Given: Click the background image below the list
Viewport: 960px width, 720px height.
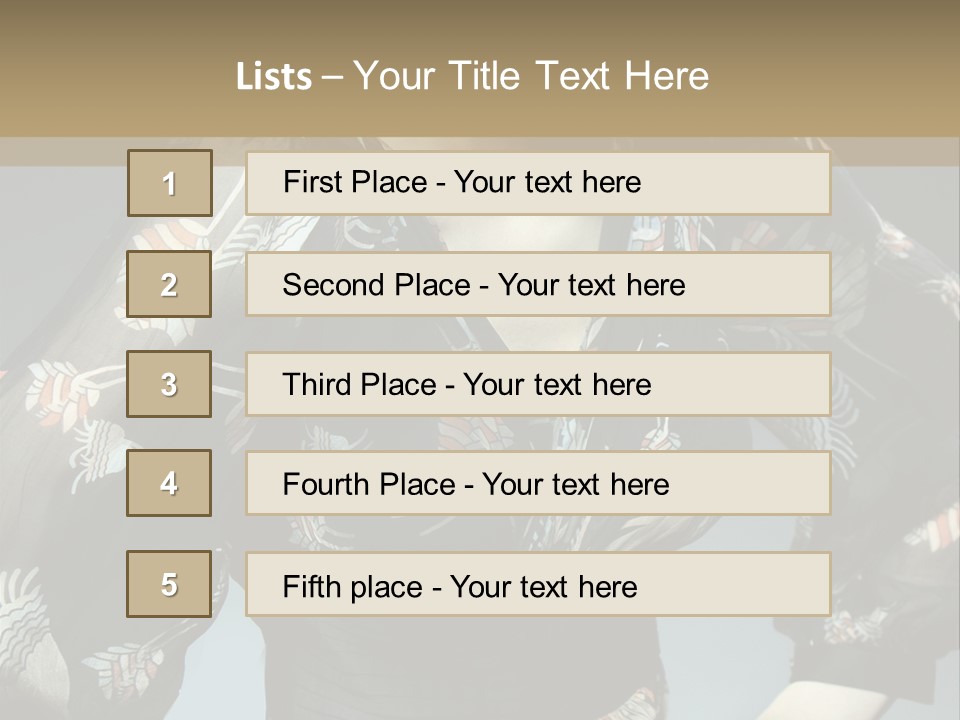Looking at the screenshot, I should point(480,670).
